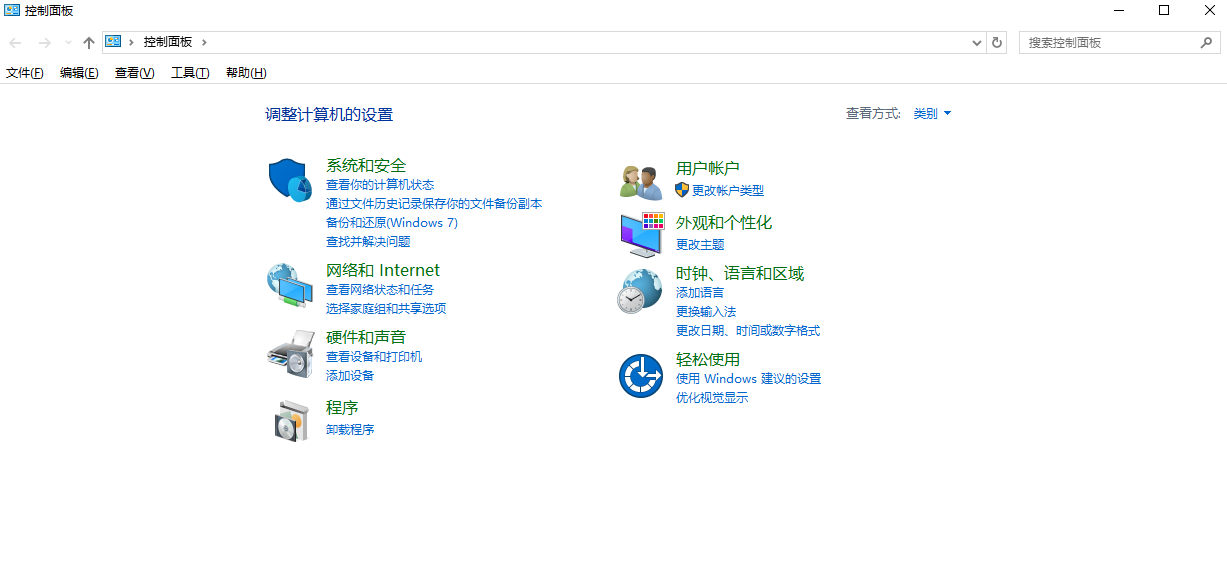Open the 工具(T) menu

pos(189,72)
